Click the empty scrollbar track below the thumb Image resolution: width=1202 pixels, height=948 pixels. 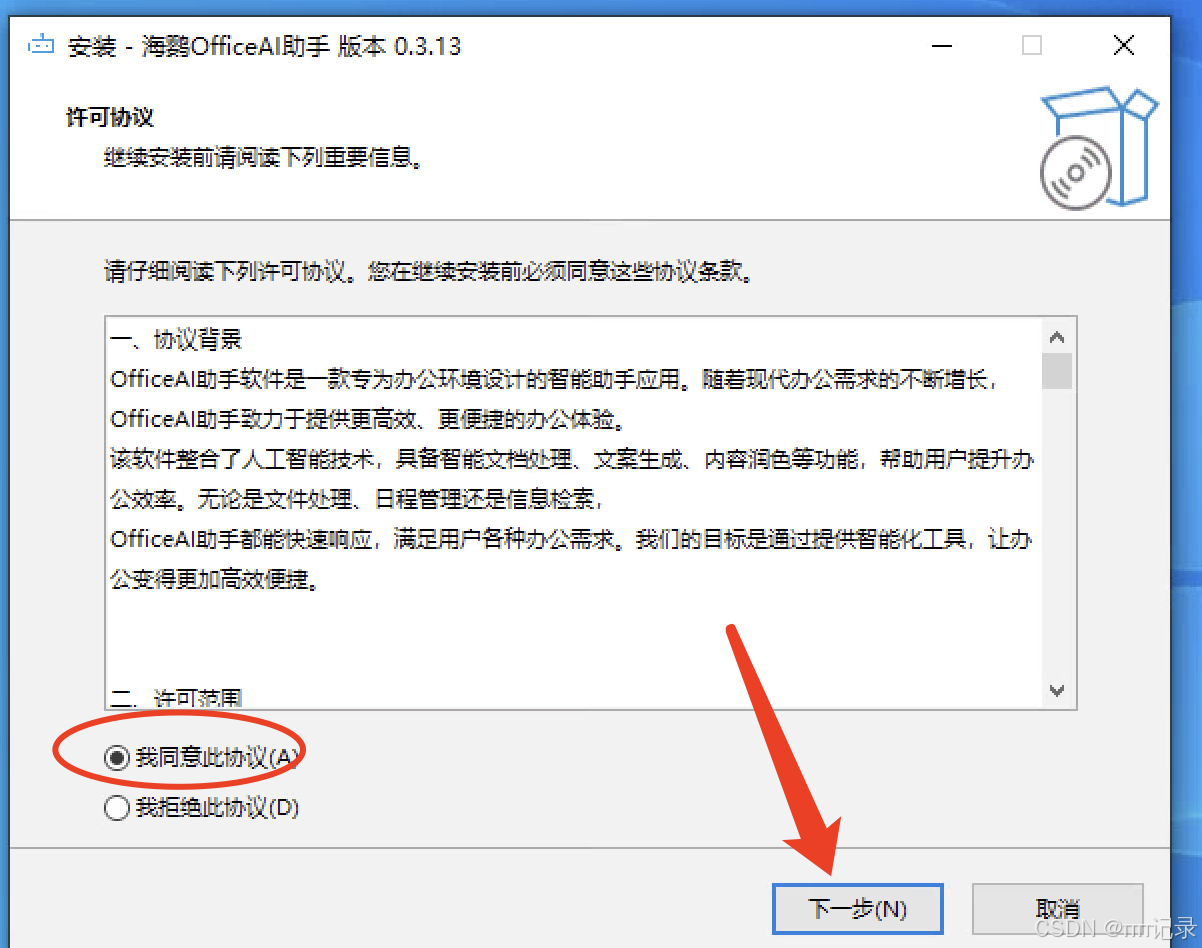click(x=1057, y=530)
